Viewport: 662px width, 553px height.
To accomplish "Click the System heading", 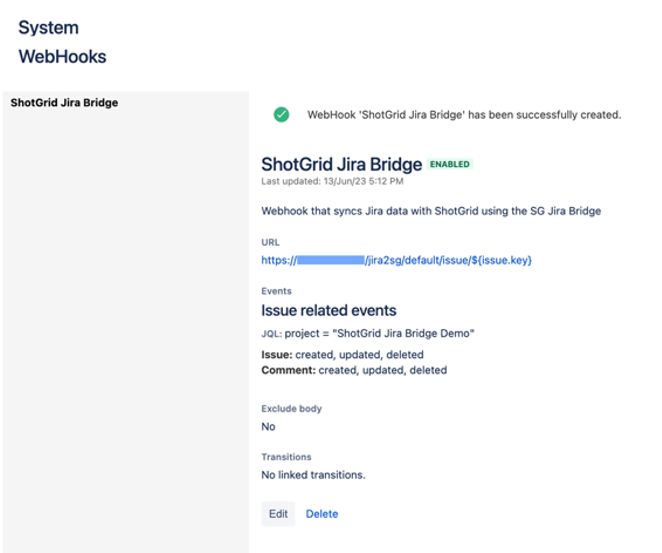I will (x=49, y=27).
